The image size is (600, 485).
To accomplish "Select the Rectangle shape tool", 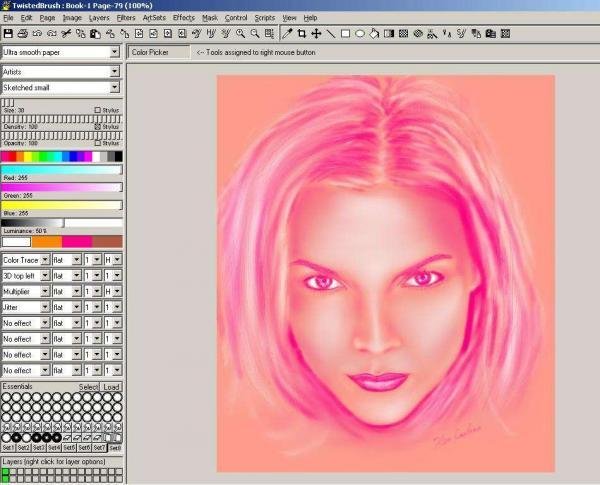I will coord(345,34).
